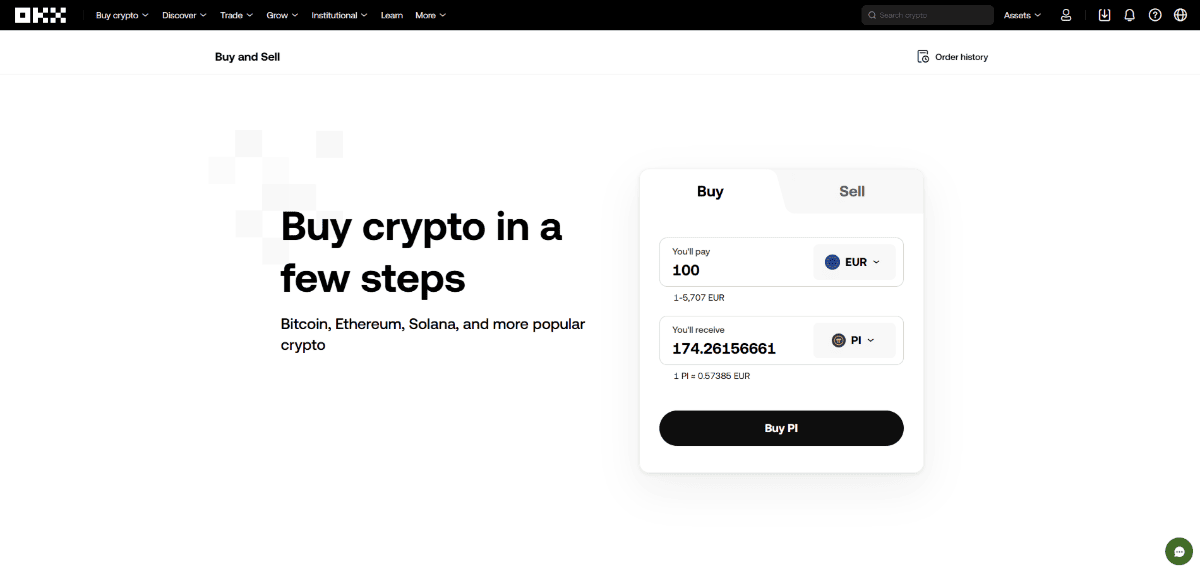This screenshot has width=1200, height=574.
Task: Open the Assets dropdown
Action: [1022, 15]
